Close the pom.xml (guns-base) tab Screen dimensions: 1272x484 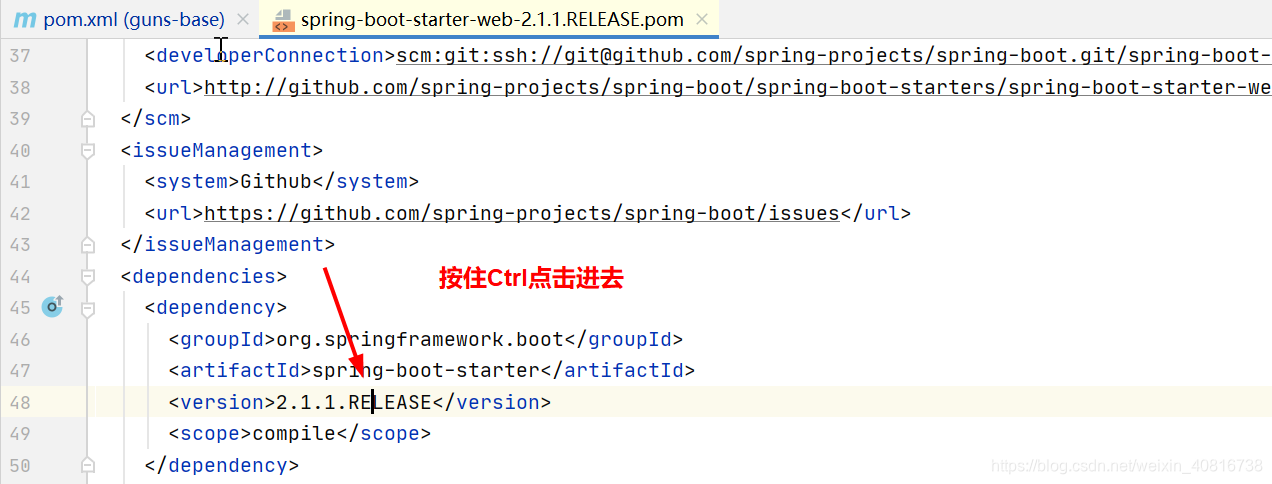243,19
